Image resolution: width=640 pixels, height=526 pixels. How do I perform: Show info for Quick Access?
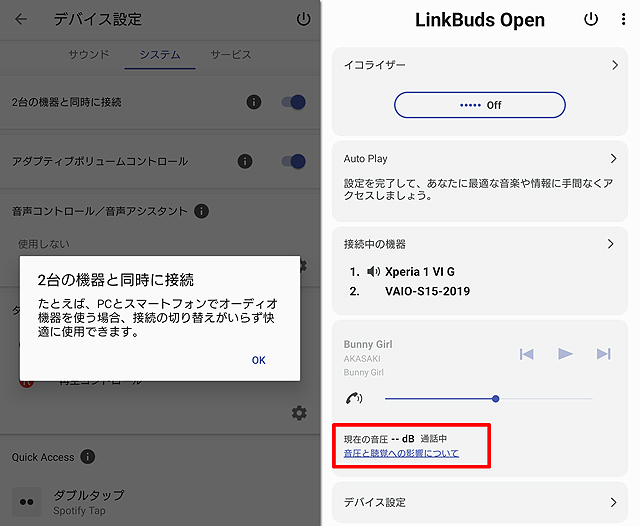tap(87, 457)
